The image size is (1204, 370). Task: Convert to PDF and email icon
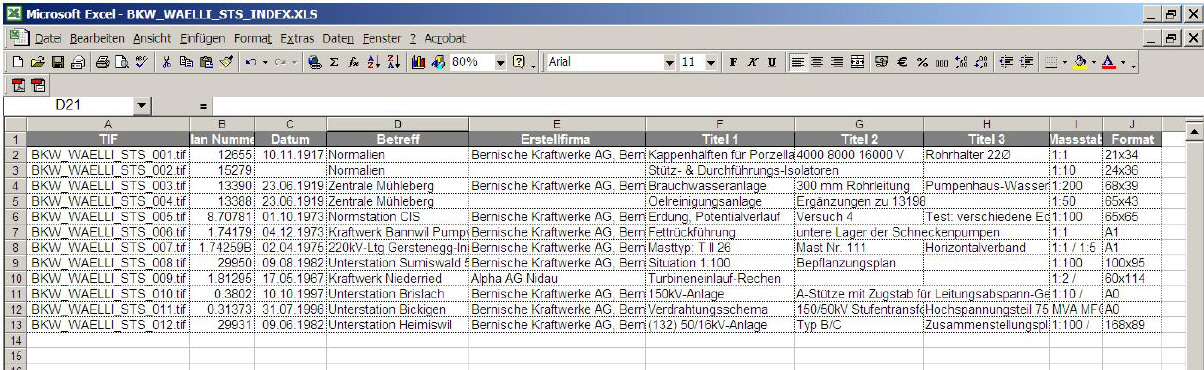coord(37,85)
